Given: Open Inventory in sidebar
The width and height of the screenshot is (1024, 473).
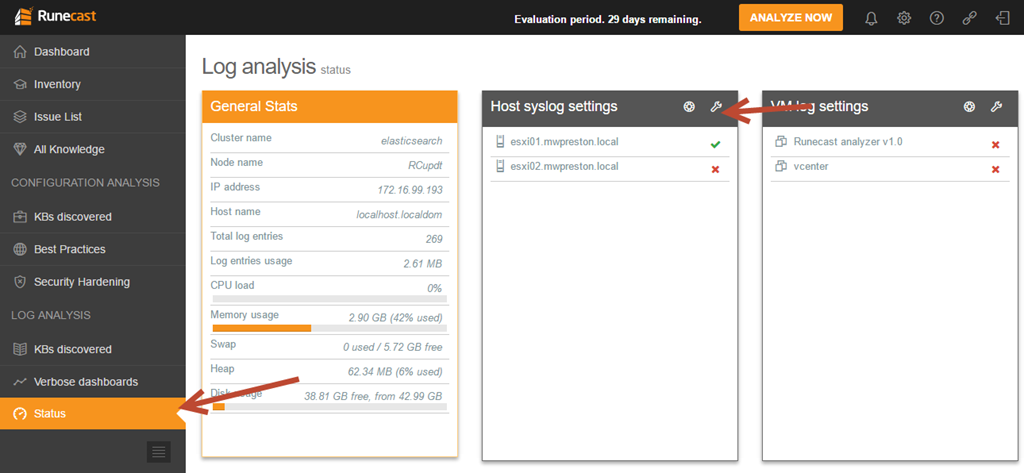Looking at the screenshot, I should click(x=93, y=84).
